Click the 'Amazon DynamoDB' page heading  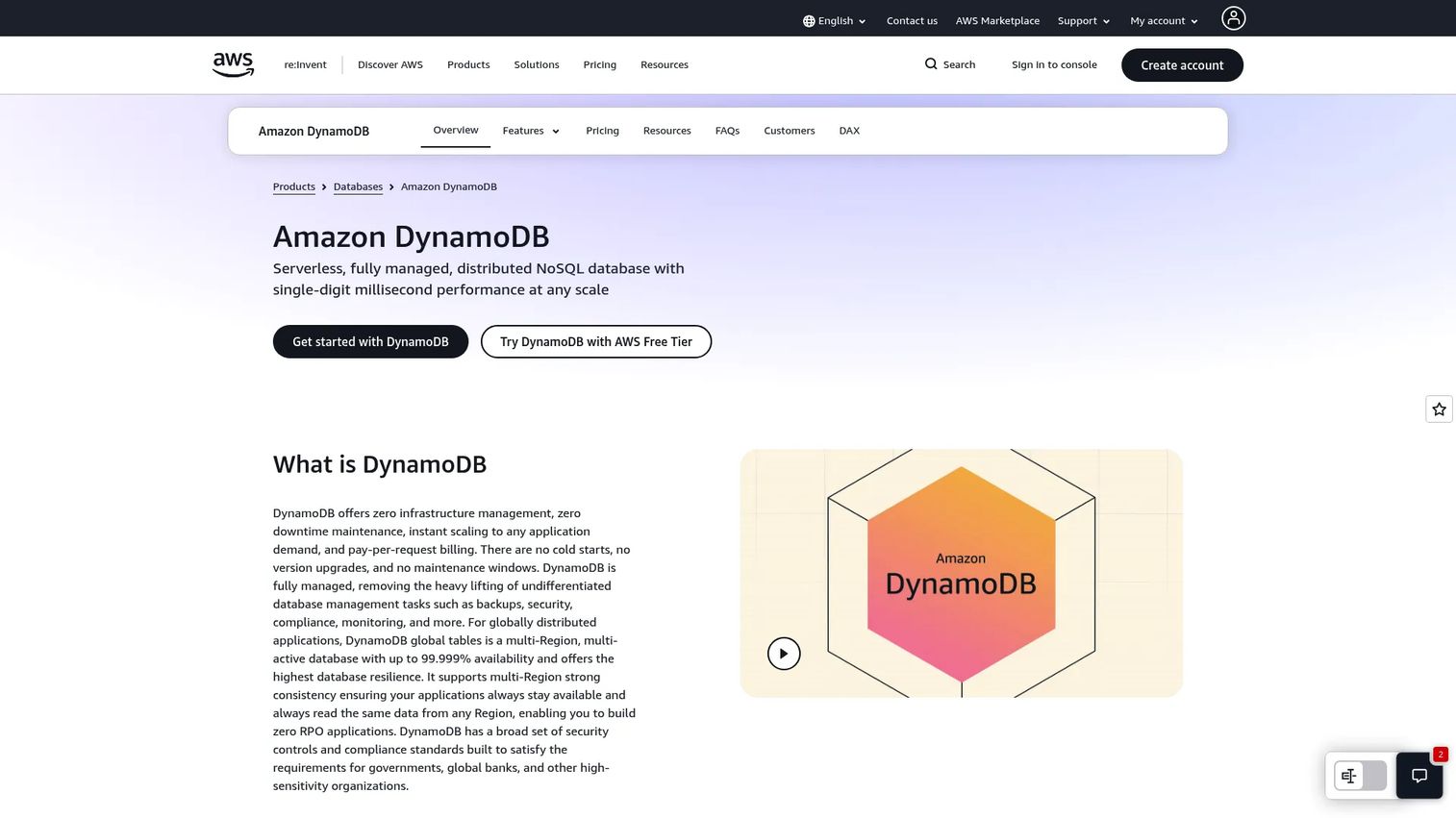tap(412, 236)
